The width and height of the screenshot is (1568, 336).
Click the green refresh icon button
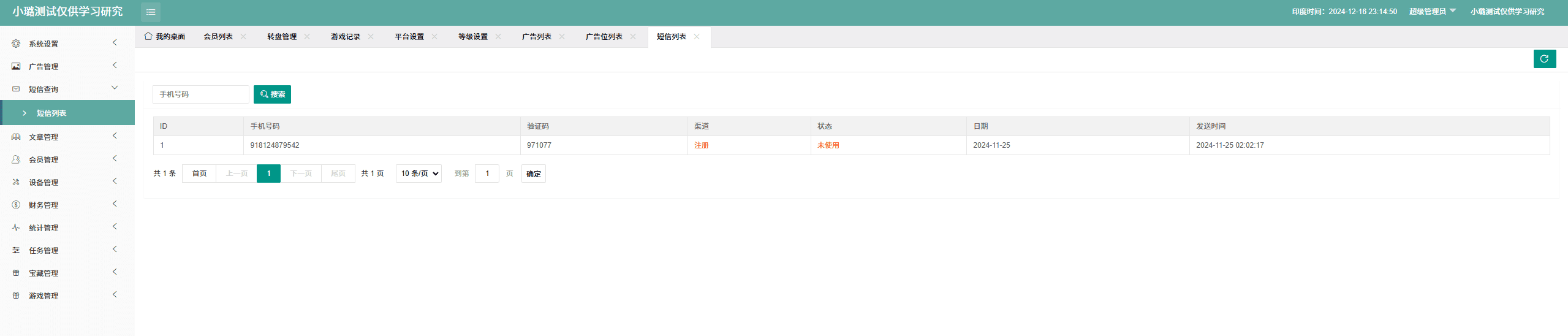(1544, 59)
